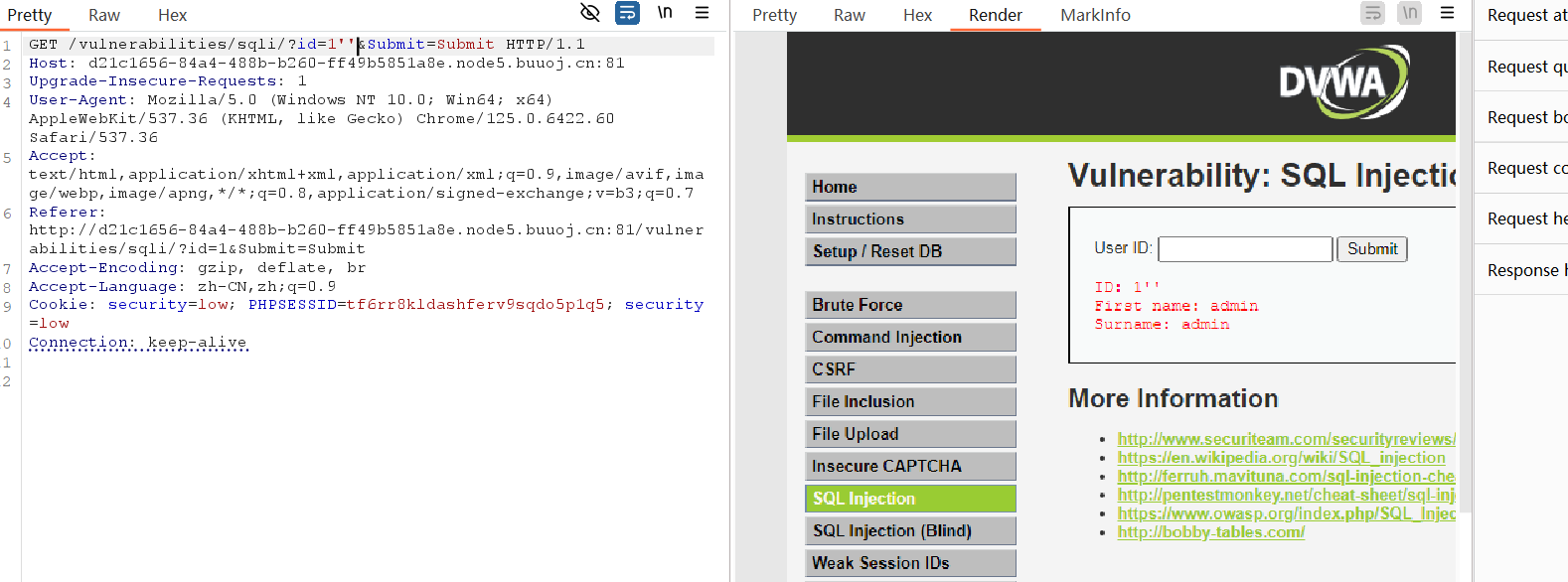Screen dimensions: 1568x582
Task: Open Instructions in DVWA menu
Action: (x=910, y=219)
